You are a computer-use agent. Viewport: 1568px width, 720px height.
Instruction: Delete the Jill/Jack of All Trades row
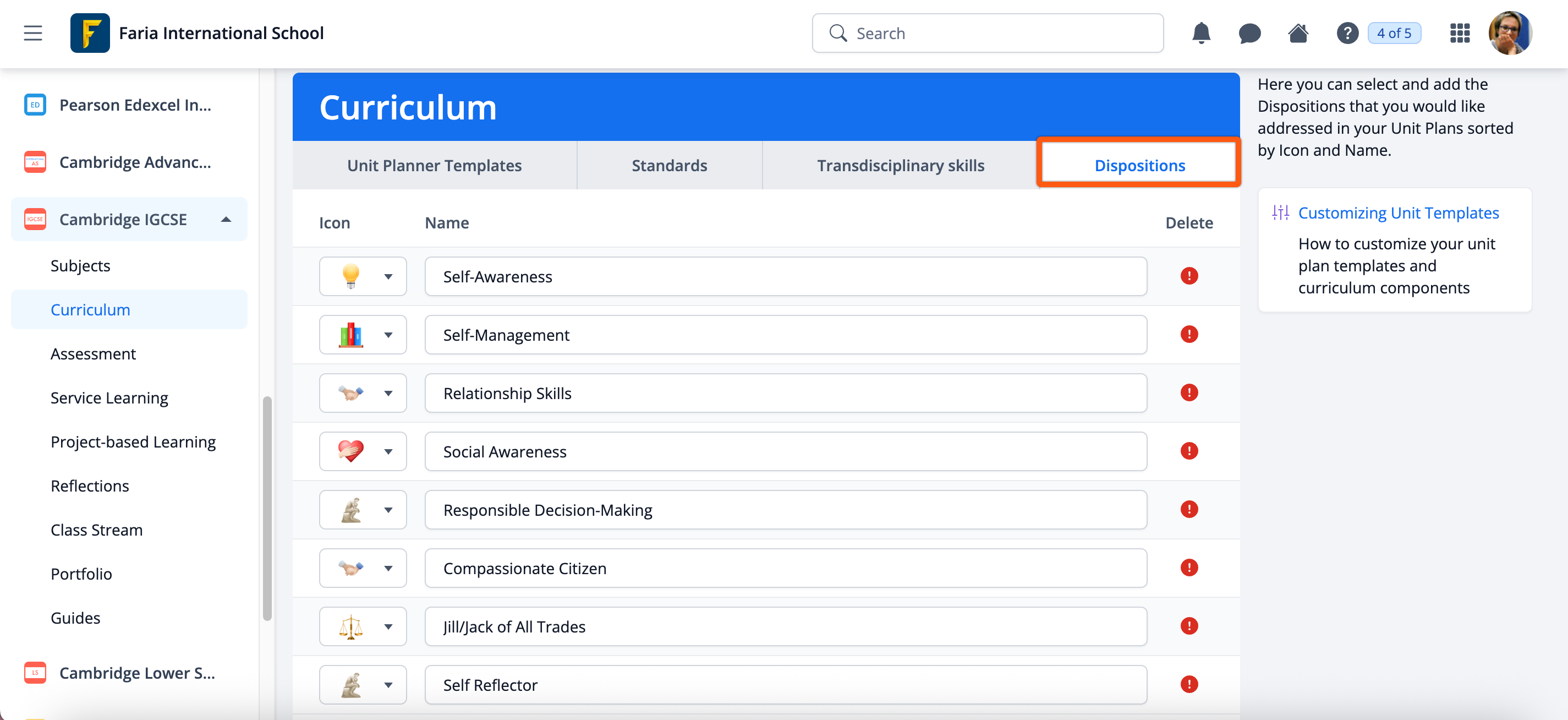1188,625
